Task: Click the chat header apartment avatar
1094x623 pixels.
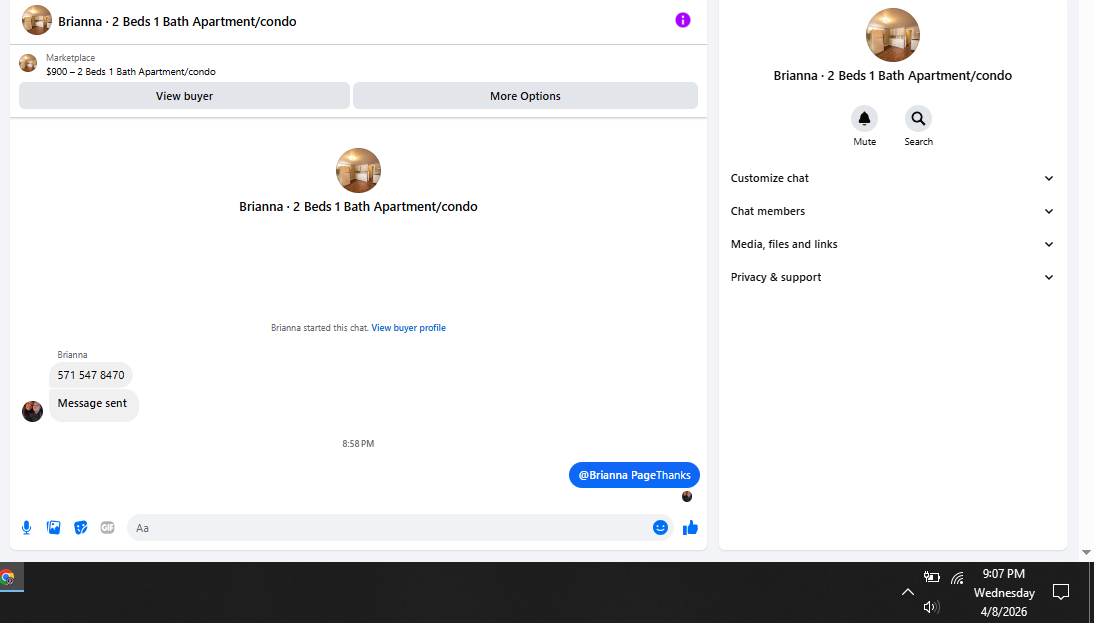Action: pos(37,20)
